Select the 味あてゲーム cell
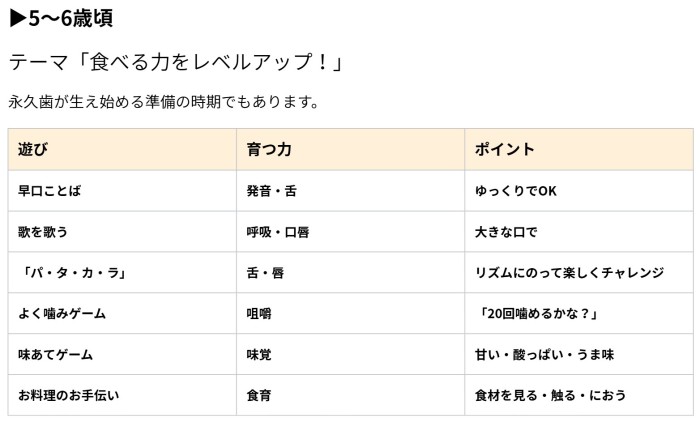This screenshot has width=700, height=422. point(122,354)
